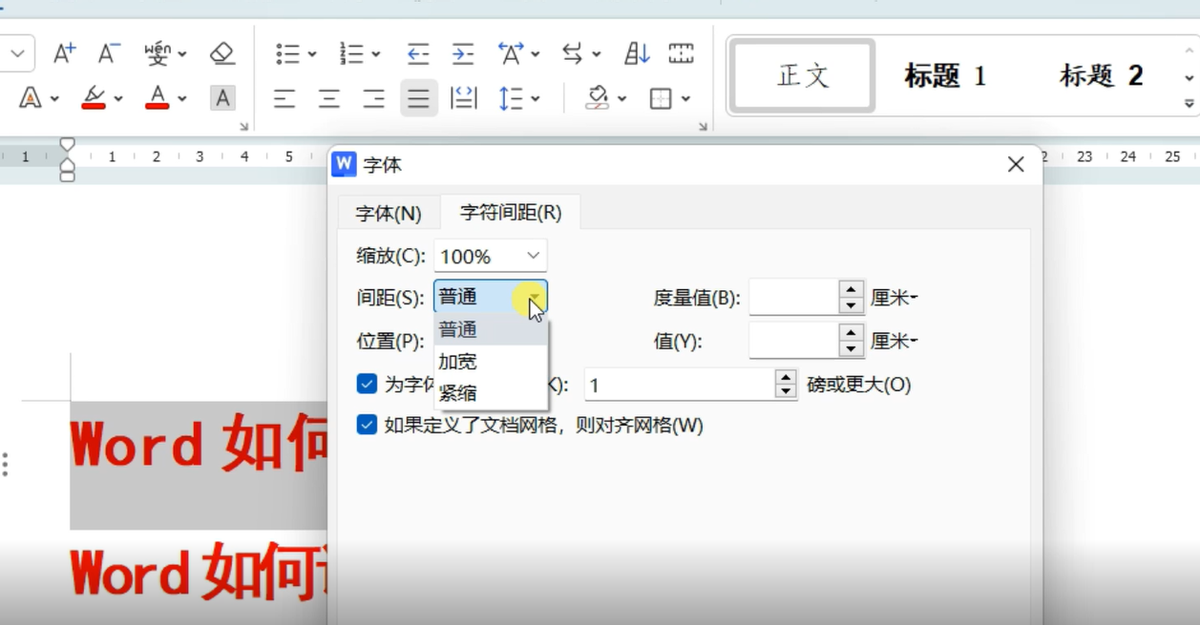Screen dimensions: 1200x625
Task: Expand the styles gallery arrow
Action: (x=1189, y=103)
